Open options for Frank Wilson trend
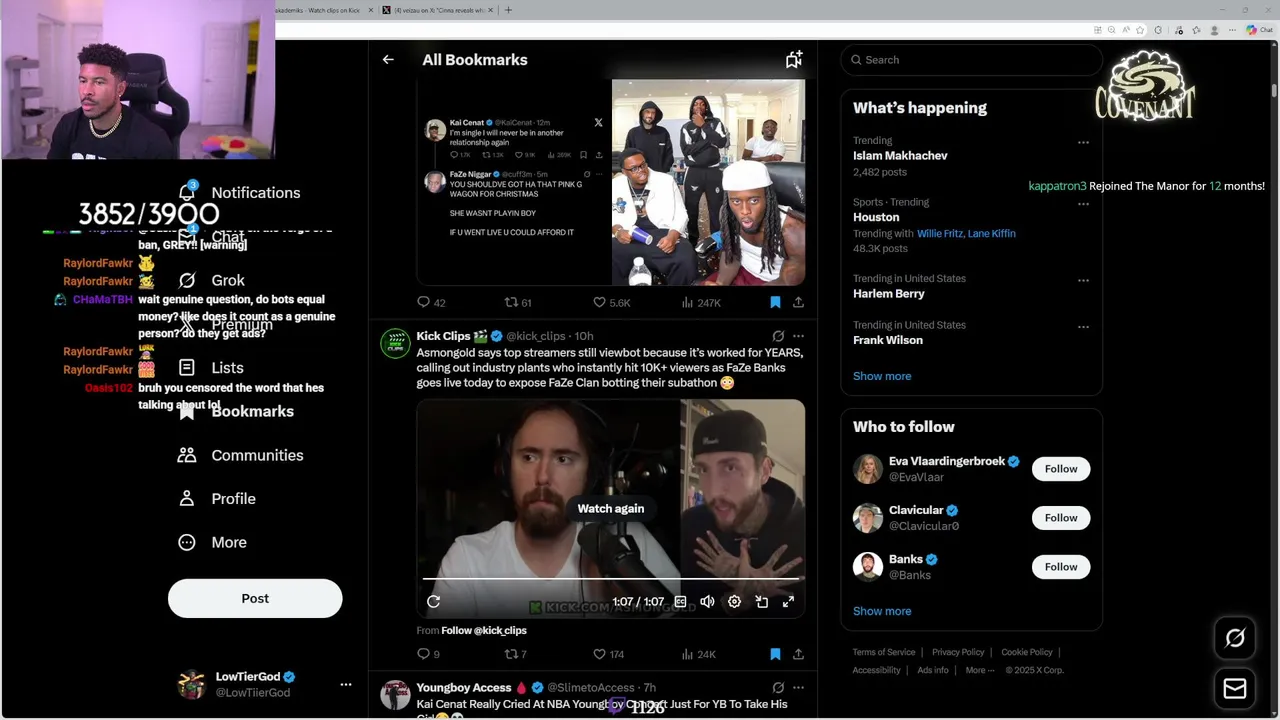The image size is (1280, 720). (x=1083, y=326)
